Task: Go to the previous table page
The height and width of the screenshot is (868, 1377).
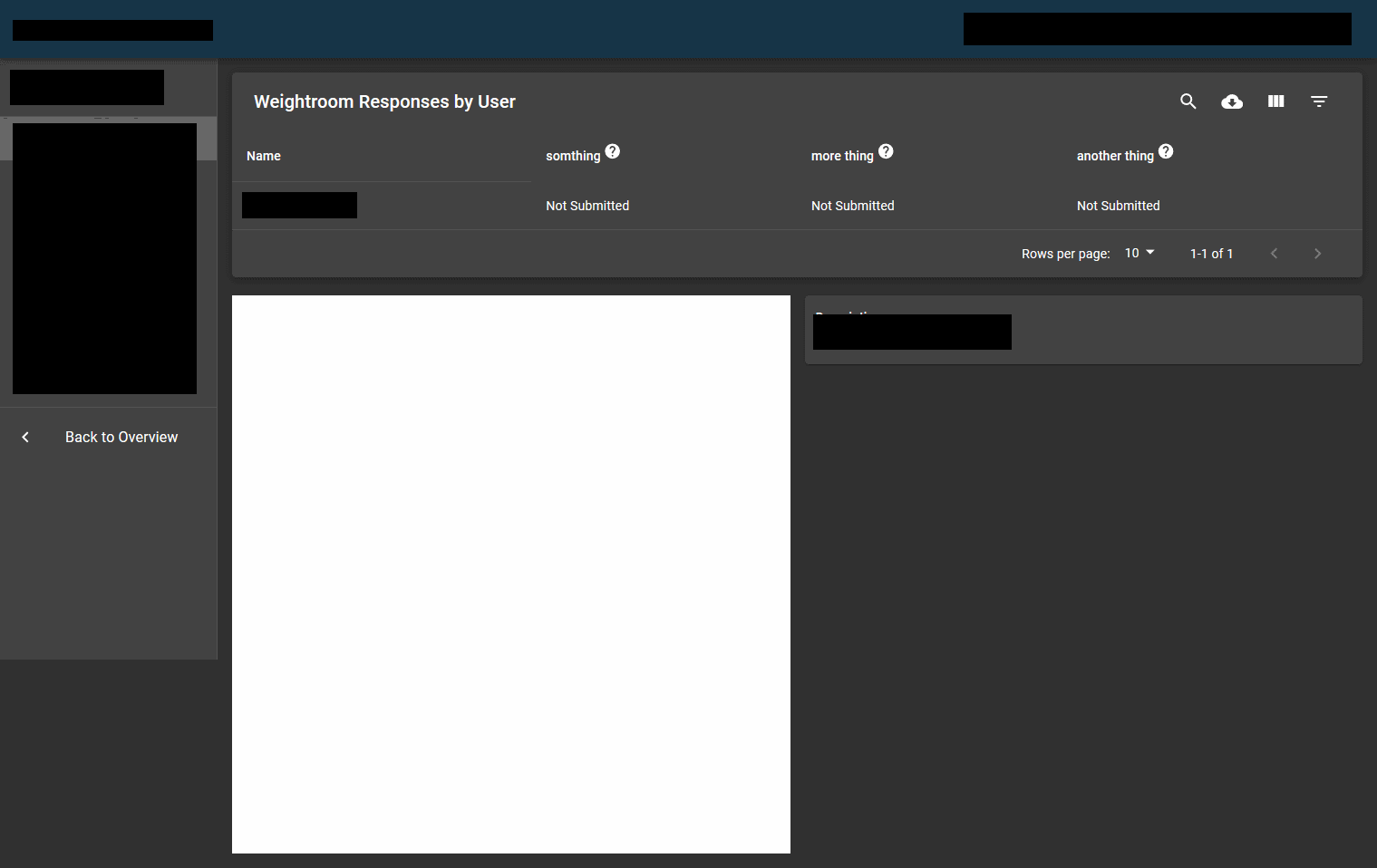Action: (x=1274, y=254)
